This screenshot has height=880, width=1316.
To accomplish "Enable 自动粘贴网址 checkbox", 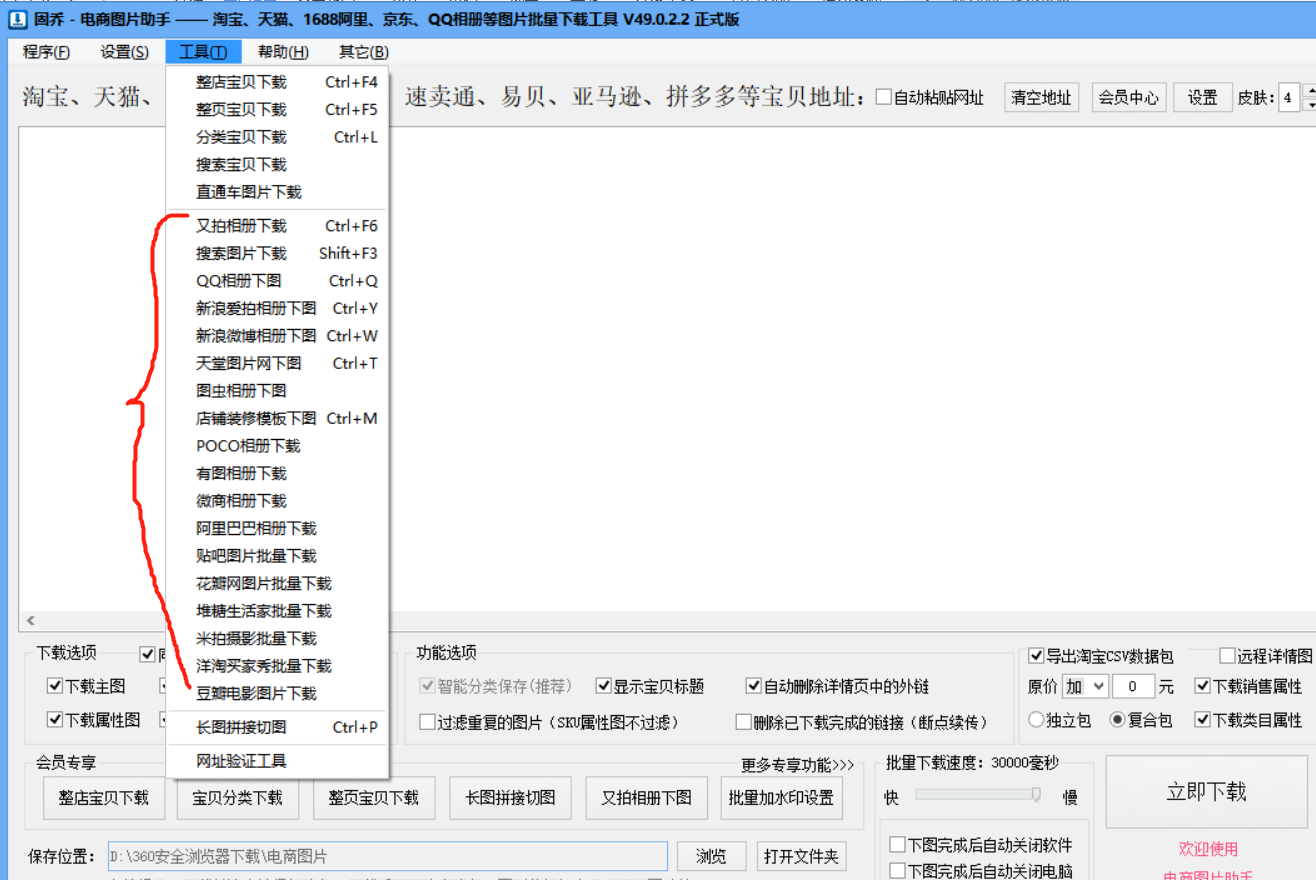I will (x=884, y=98).
